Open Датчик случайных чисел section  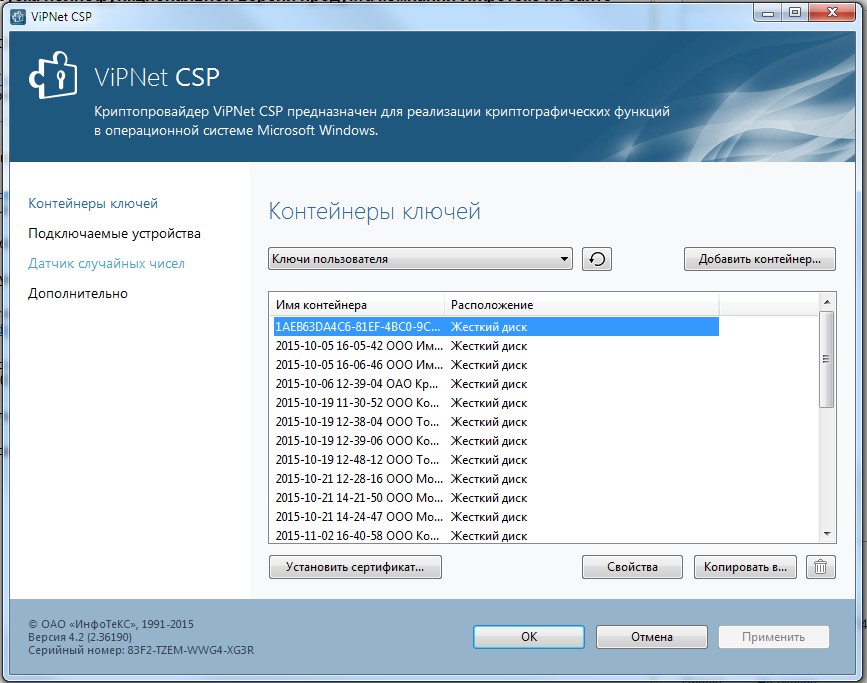(x=106, y=264)
